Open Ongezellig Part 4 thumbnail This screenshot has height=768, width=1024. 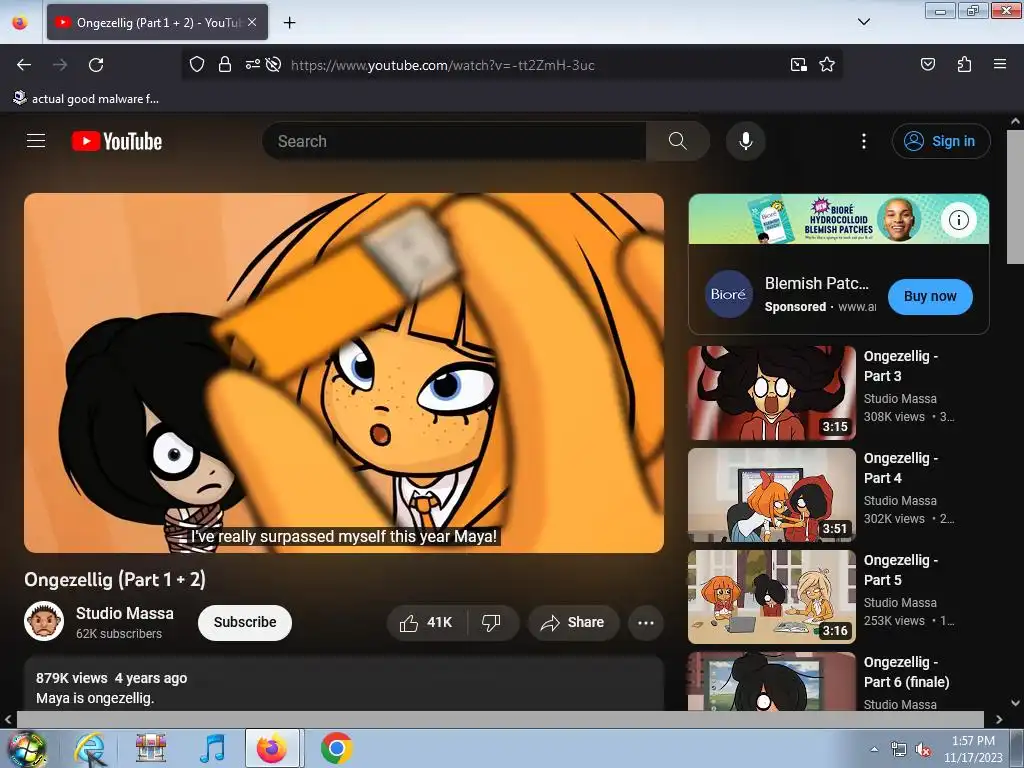tap(772, 495)
